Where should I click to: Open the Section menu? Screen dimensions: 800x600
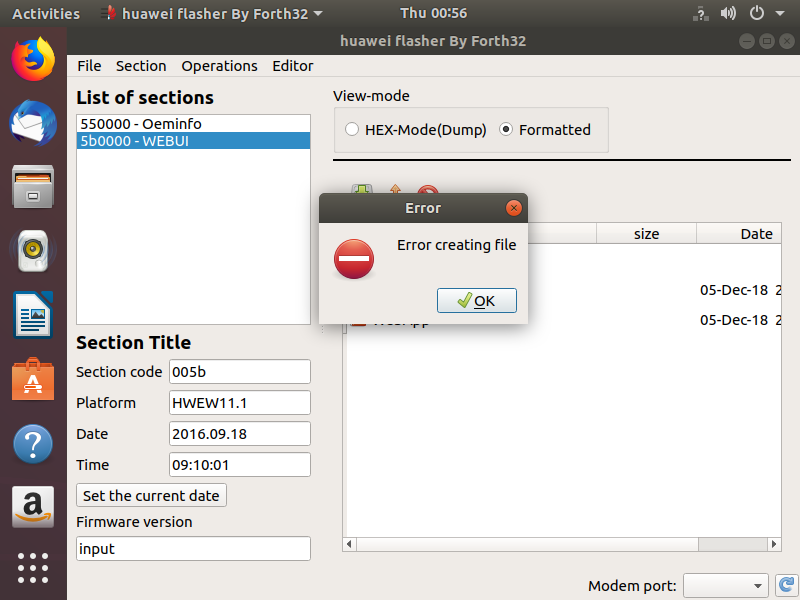pos(141,66)
